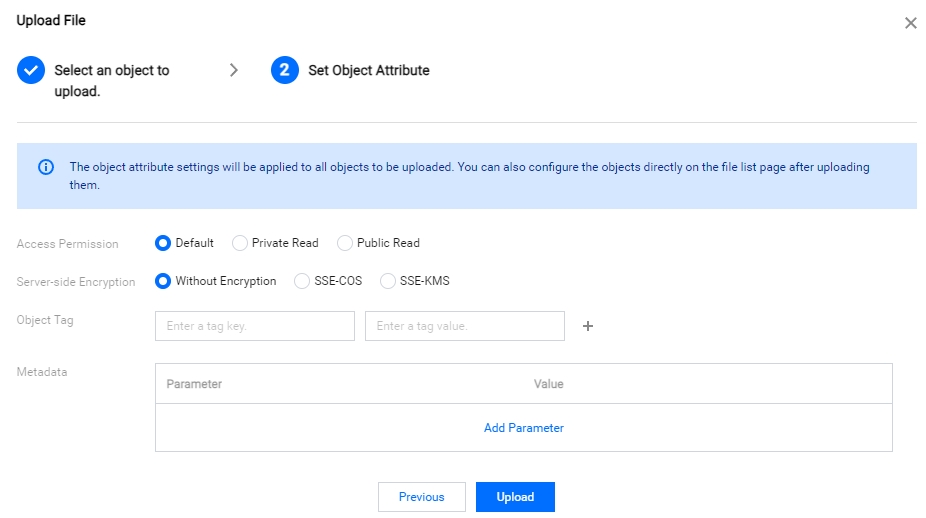The image size is (926, 518).
Task: Click the Object Tag label
Action: tap(45, 320)
